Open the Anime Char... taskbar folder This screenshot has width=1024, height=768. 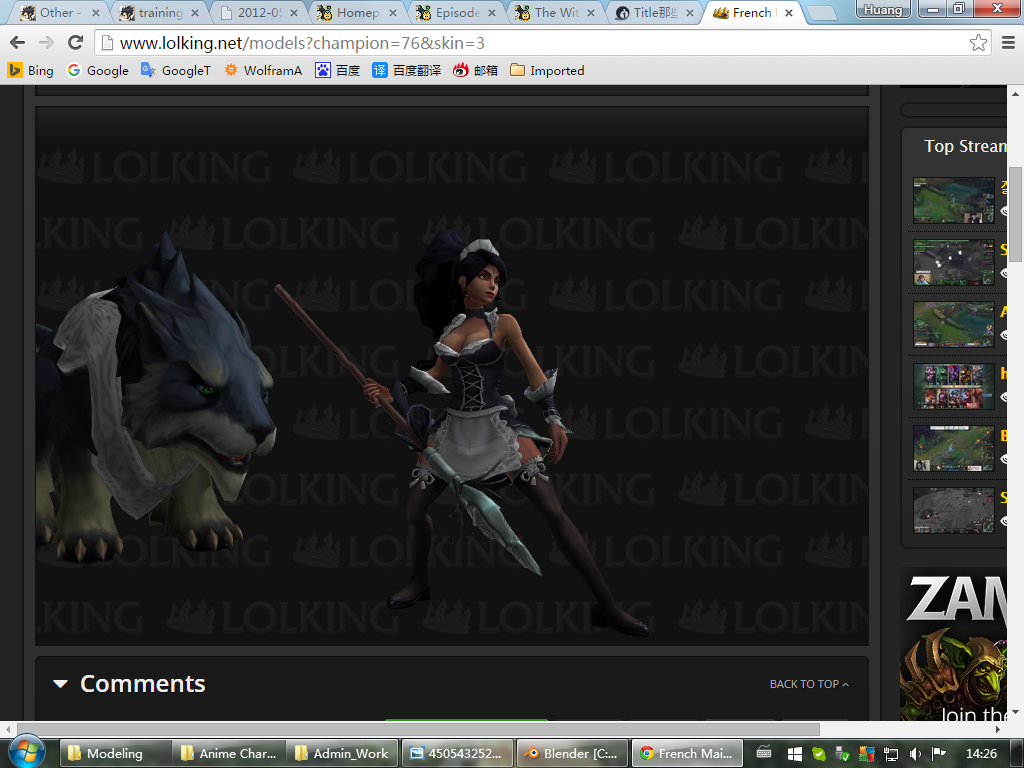pos(229,753)
